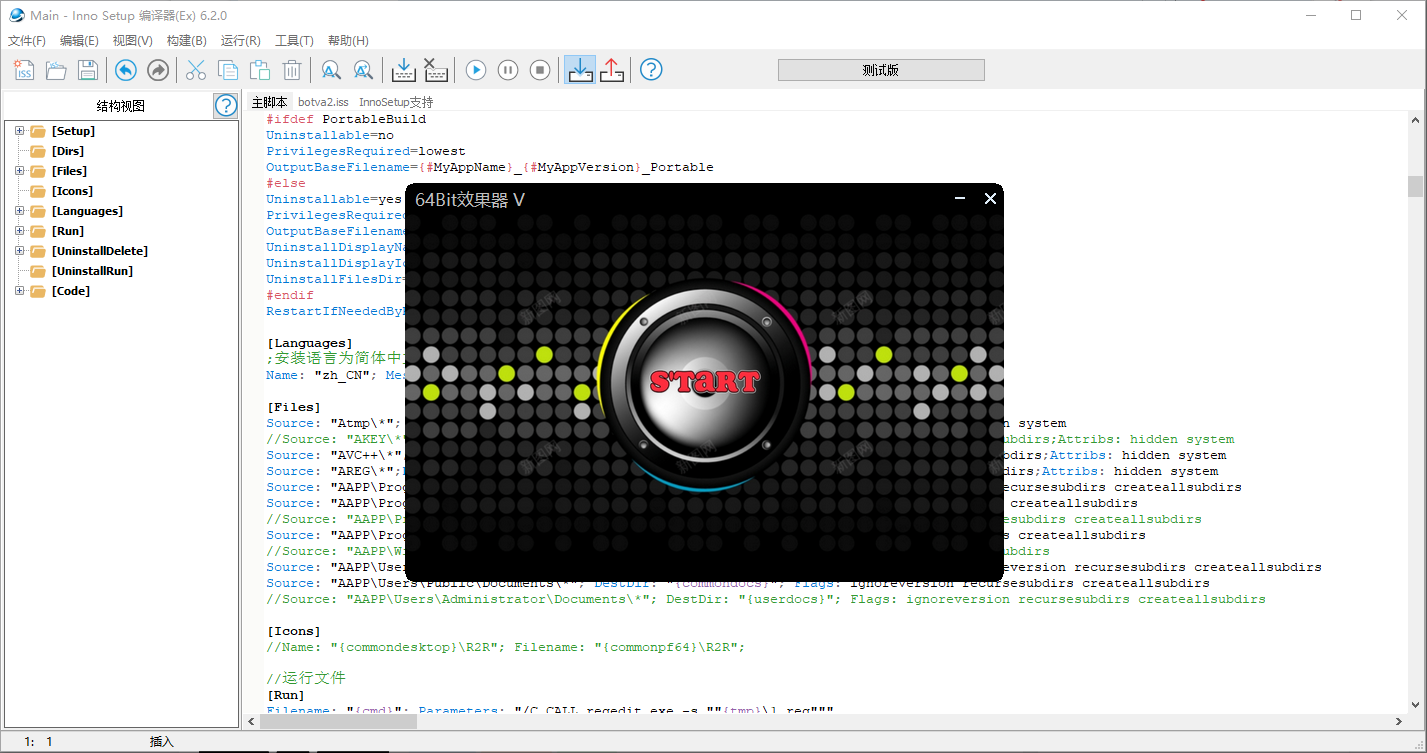The height and width of the screenshot is (753, 1427).
Task: Expand the [Files] section in tree
Action: click(19, 171)
